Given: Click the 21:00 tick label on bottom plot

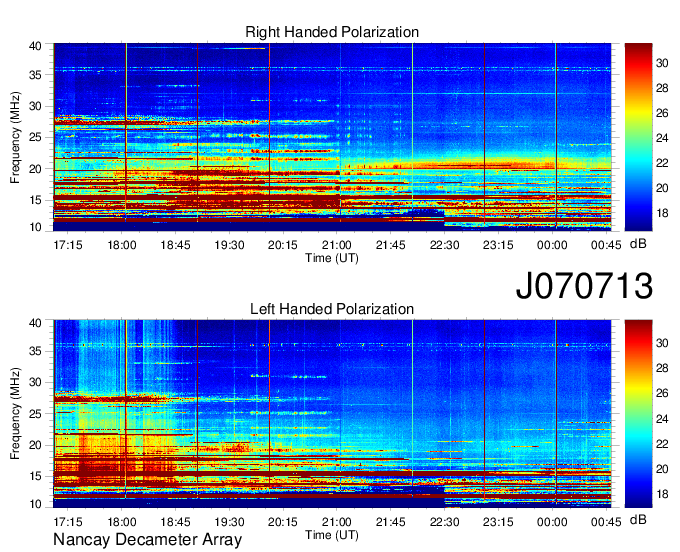Looking at the screenshot, I should click(x=337, y=522).
